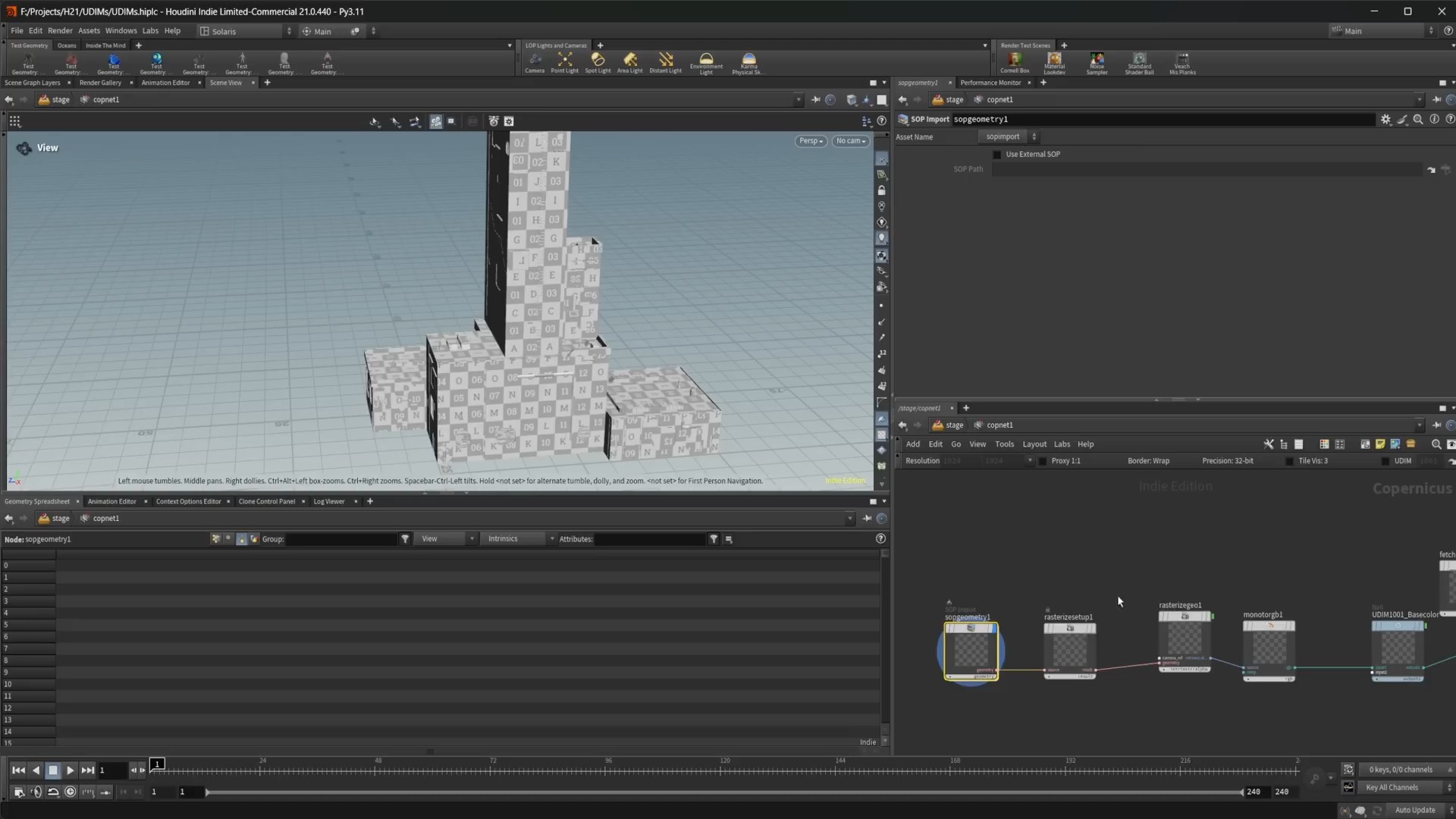
Task: Select the rasterizesetup1 node
Action: pos(1069,651)
